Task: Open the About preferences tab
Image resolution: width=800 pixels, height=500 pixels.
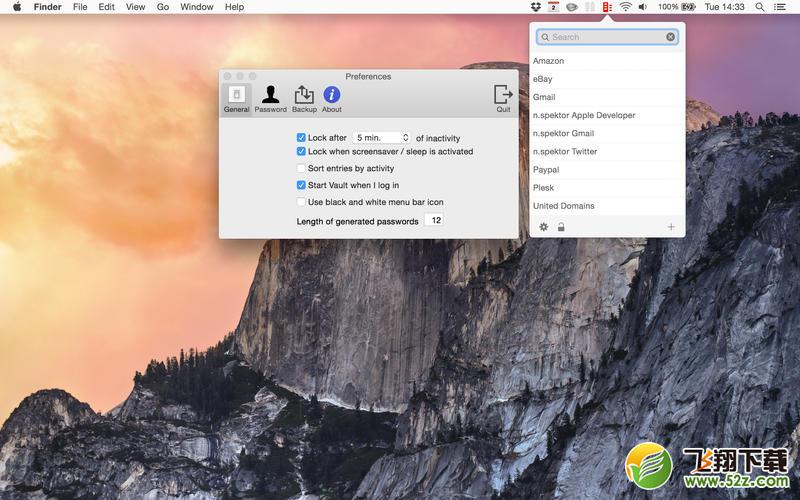Action: 332,99
